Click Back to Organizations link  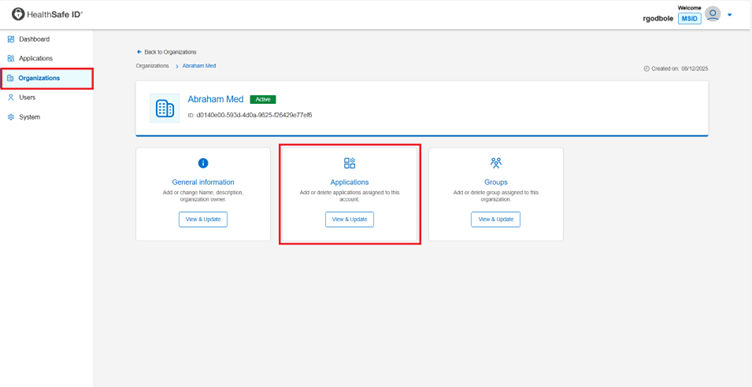coord(170,52)
